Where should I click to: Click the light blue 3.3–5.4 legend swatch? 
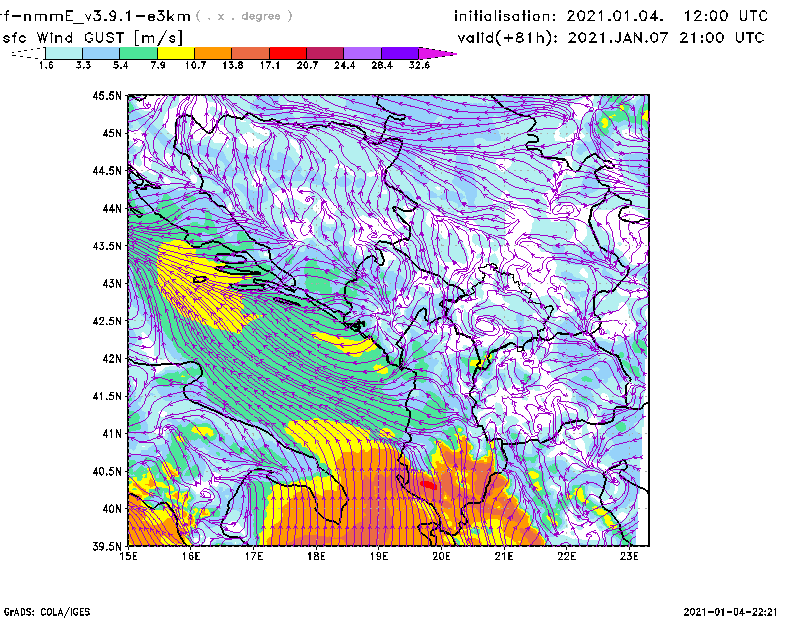point(101,53)
